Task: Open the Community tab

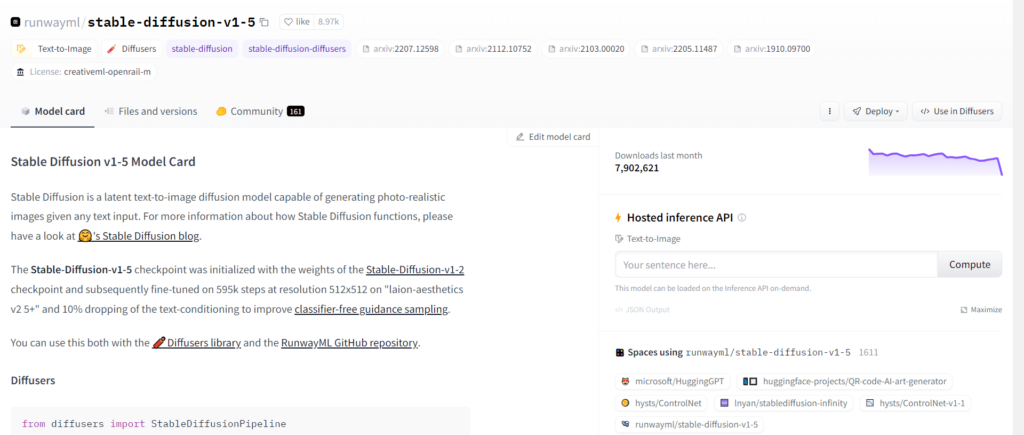Action: 260,111
